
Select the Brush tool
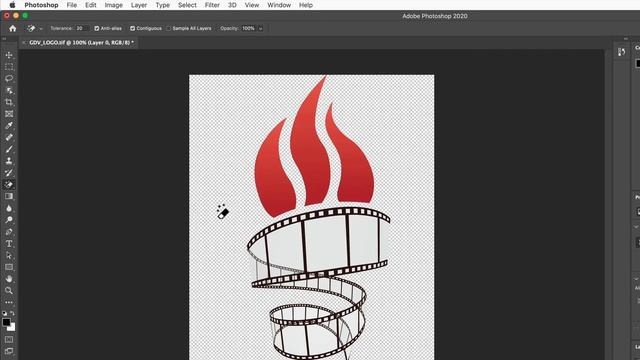(9, 149)
